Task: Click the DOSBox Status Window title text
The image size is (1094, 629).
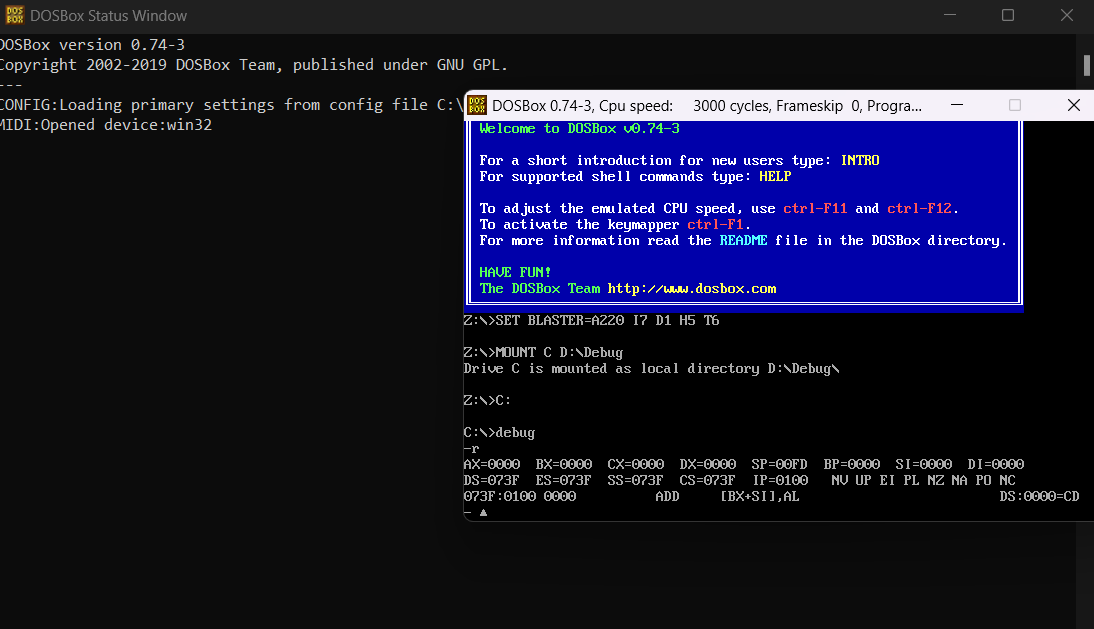Action: 109,16
